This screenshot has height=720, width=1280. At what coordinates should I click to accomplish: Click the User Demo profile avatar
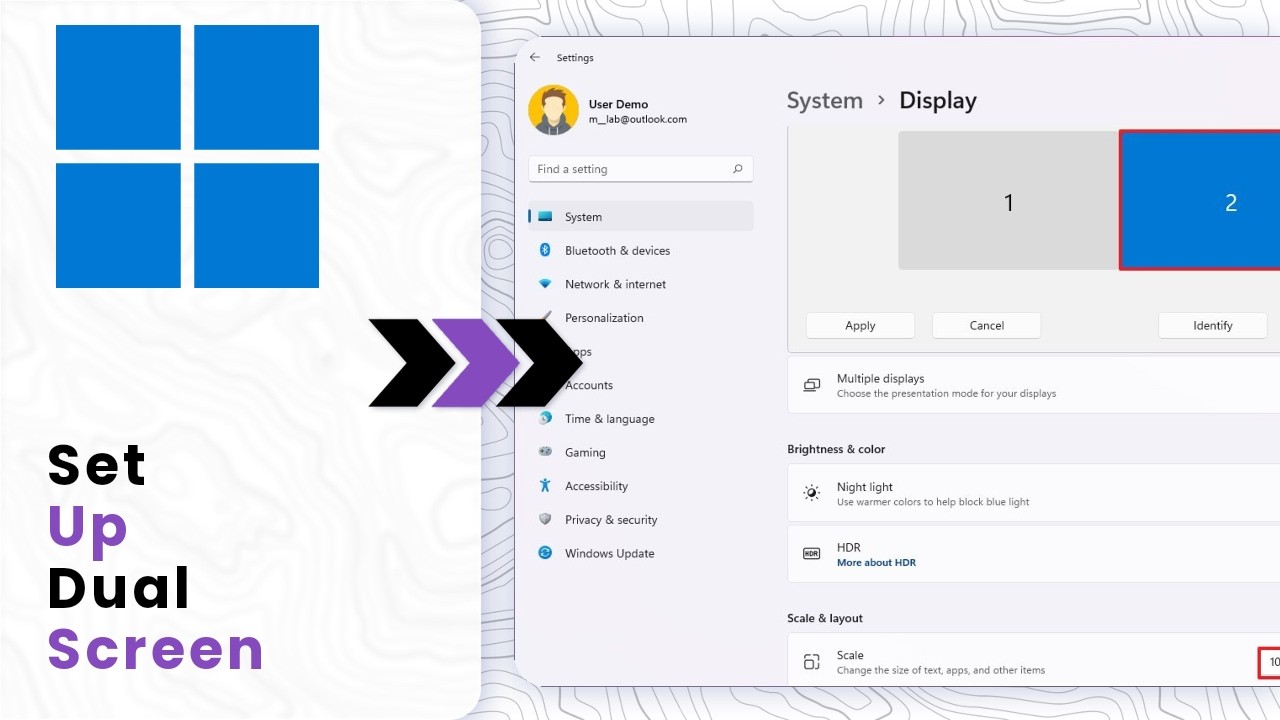coord(553,110)
